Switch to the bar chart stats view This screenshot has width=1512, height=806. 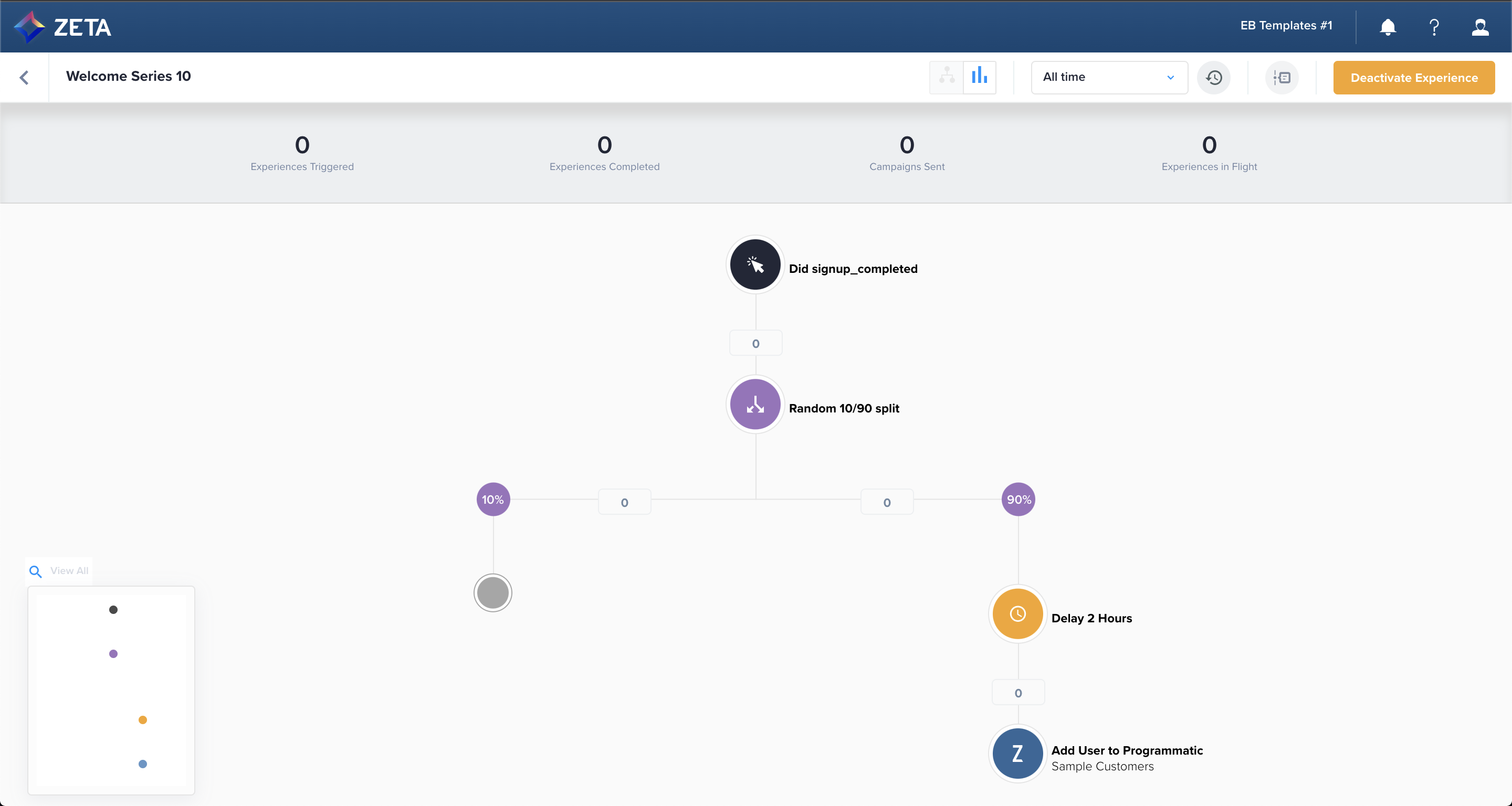pyautogui.click(x=979, y=78)
